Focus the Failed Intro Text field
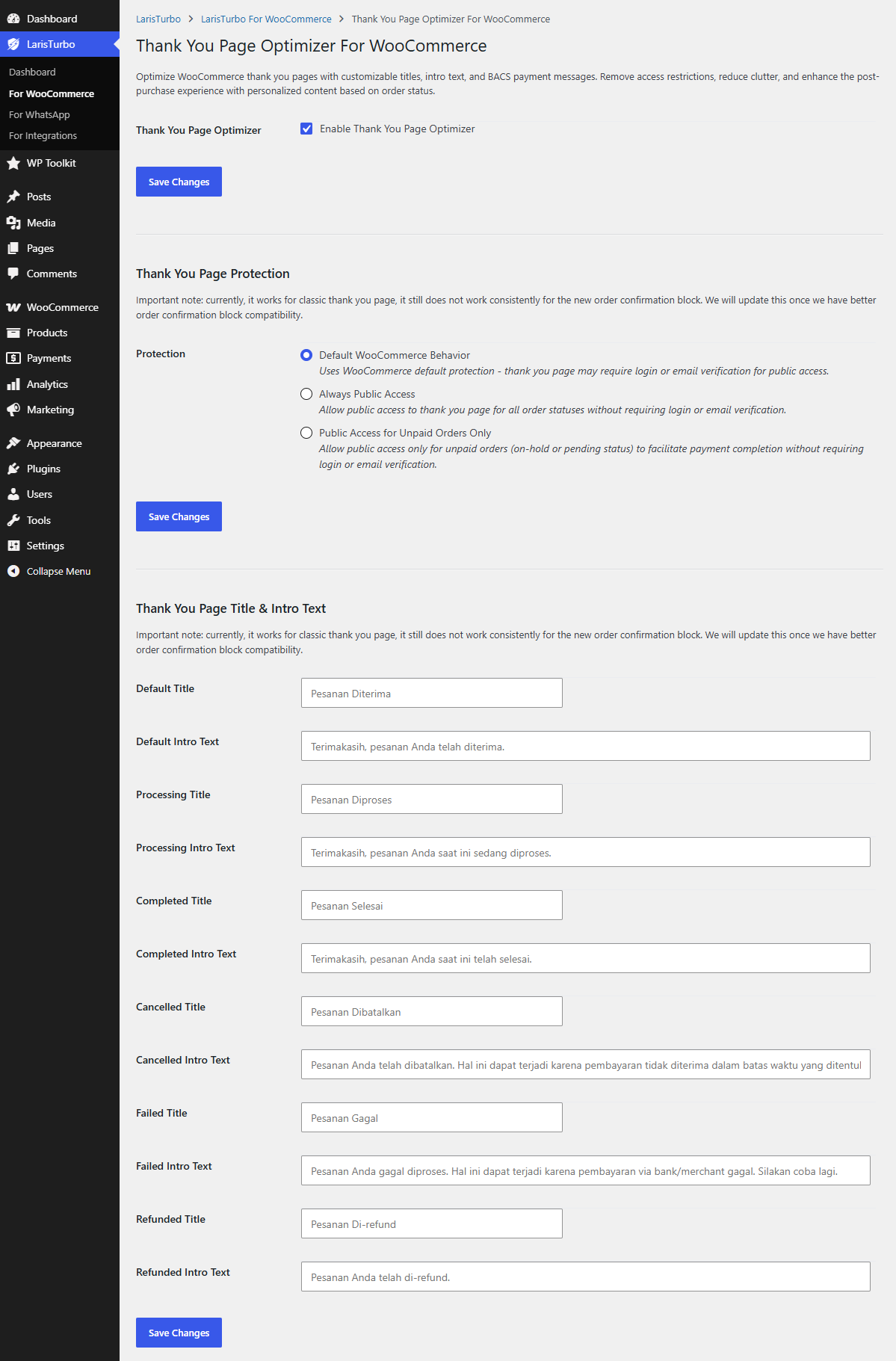The width and height of the screenshot is (896, 1361). (x=586, y=1170)
